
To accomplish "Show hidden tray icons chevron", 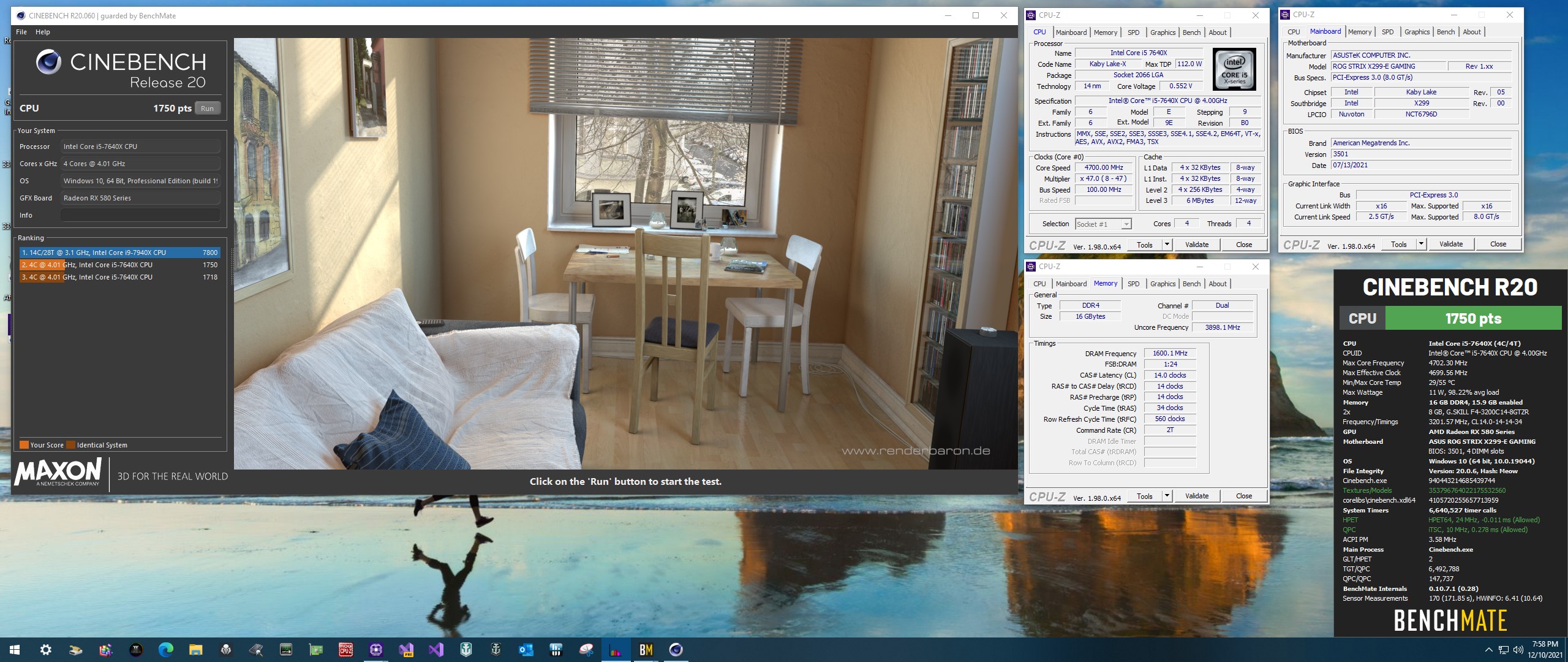I will 1489,650.
